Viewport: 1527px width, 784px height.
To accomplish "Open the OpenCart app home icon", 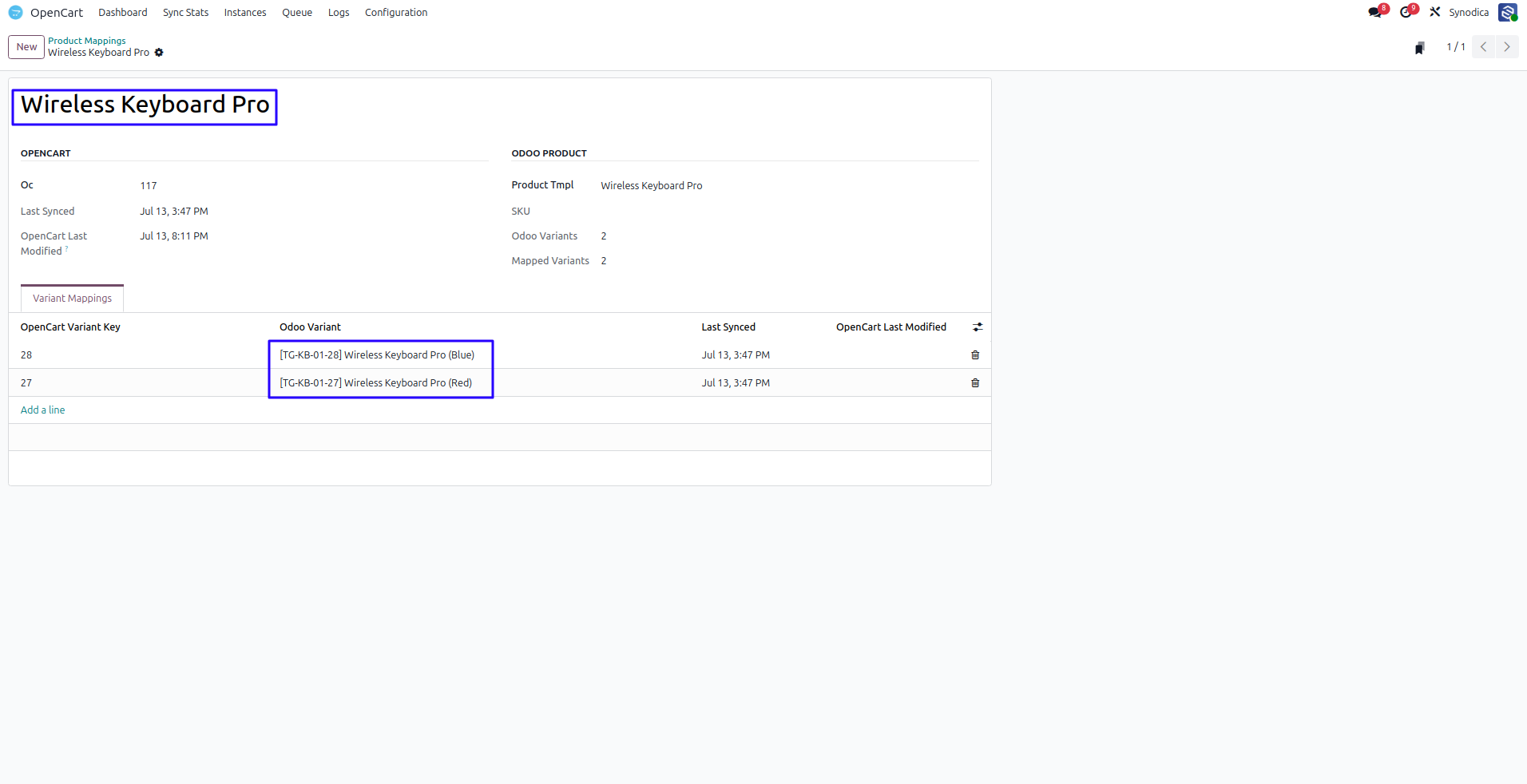I will [x=15, y=12].
